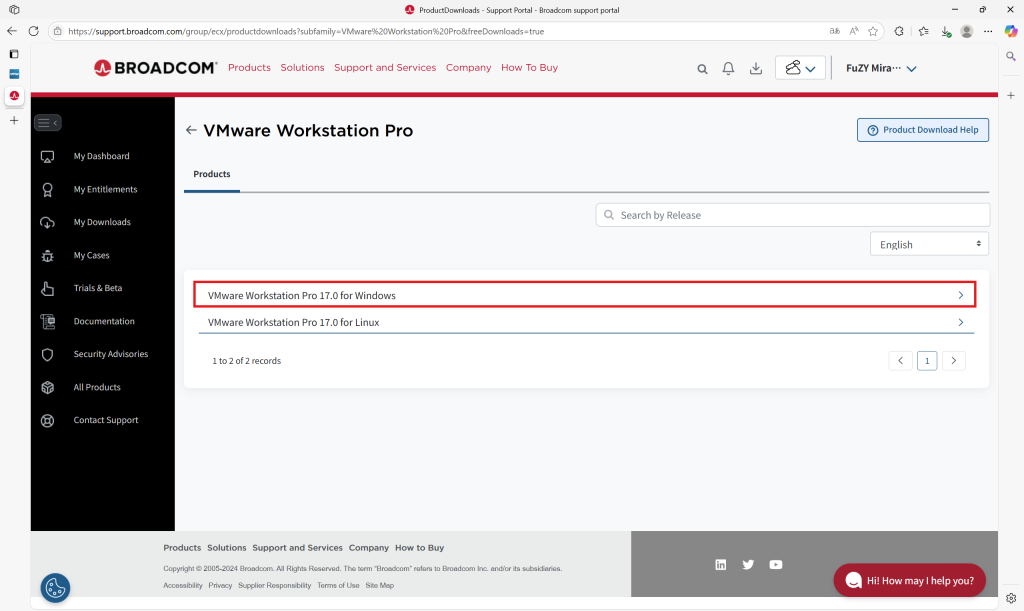The height and width of the screenshot is (611, 1024).
Task: Go to My Downloads in sidebar
Action: pos(102,222)
